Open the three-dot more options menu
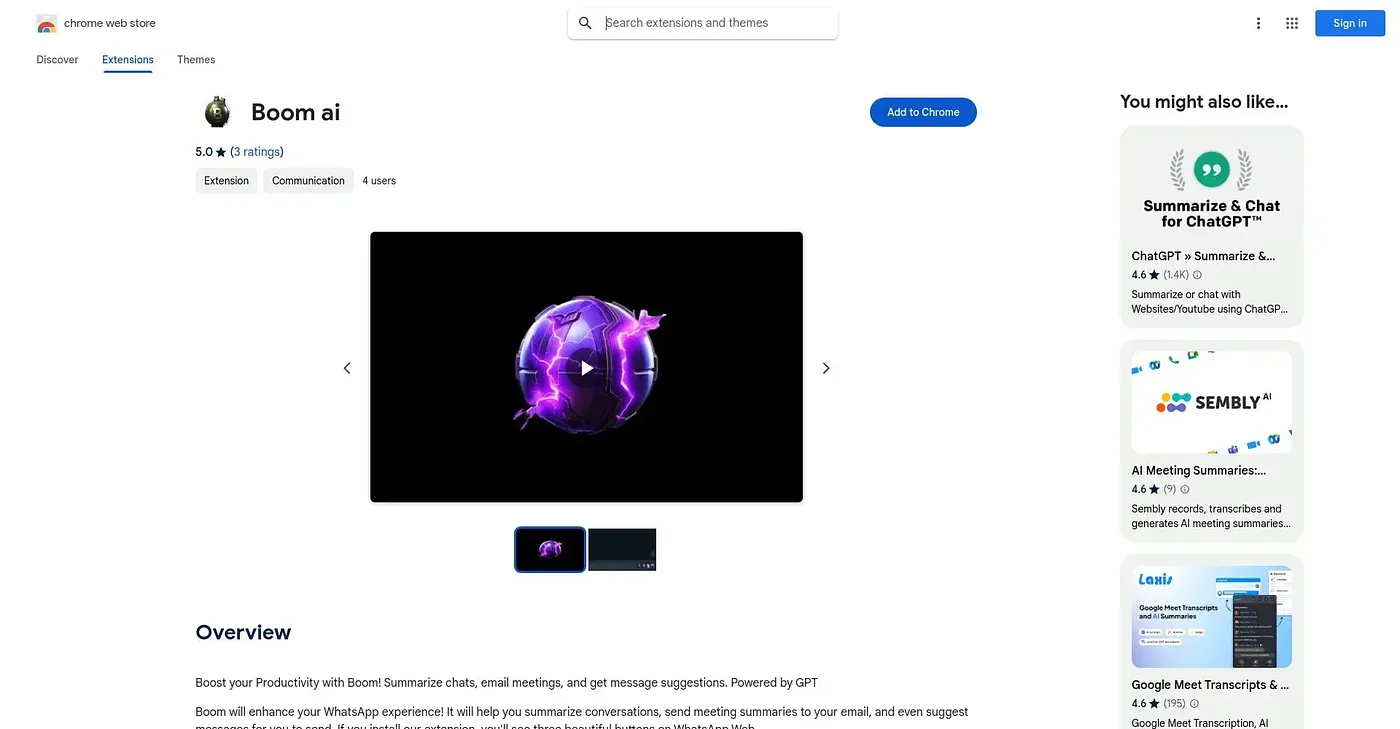 pos(1258,23)
